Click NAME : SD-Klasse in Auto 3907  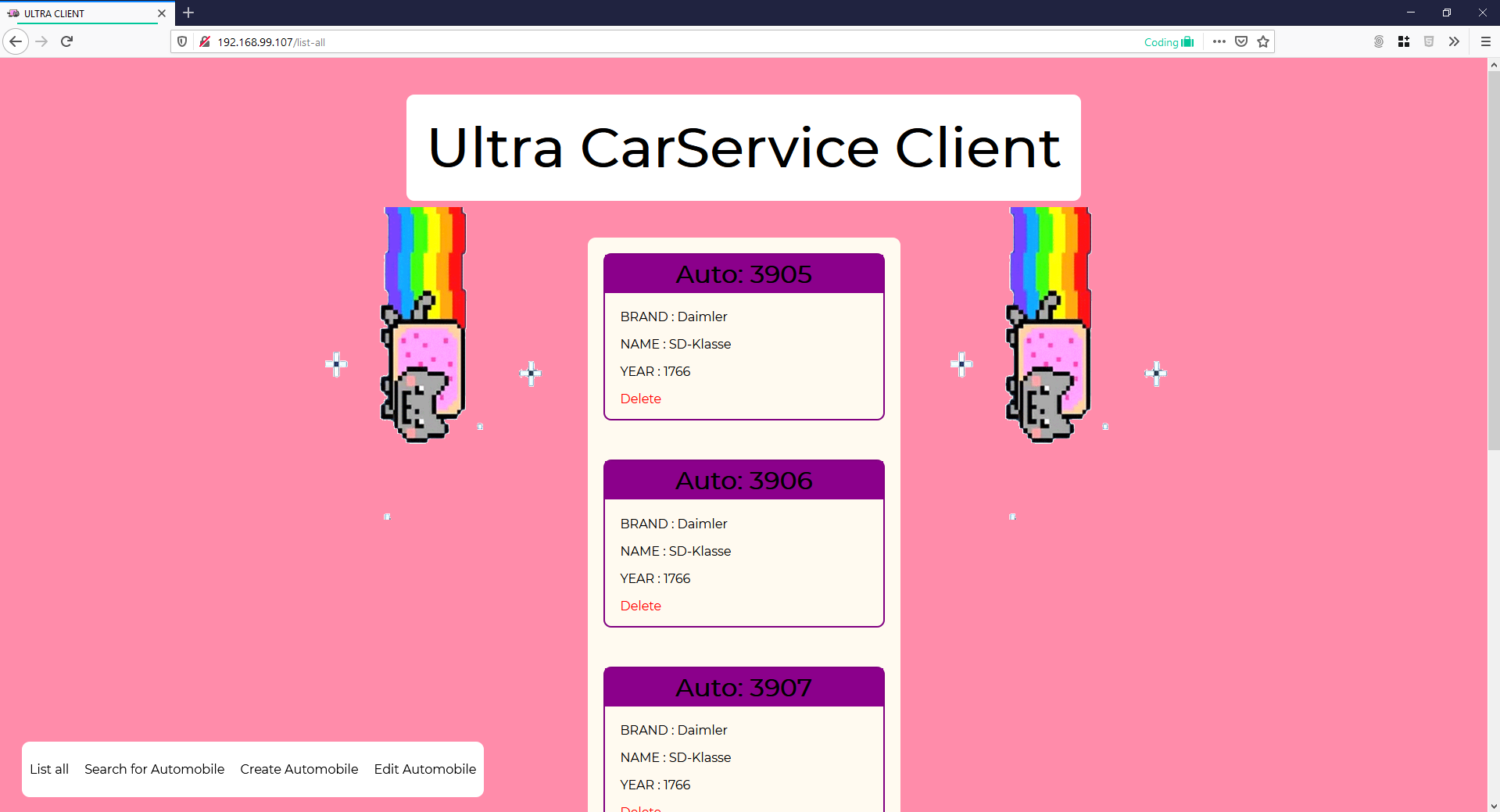point(676,757)
